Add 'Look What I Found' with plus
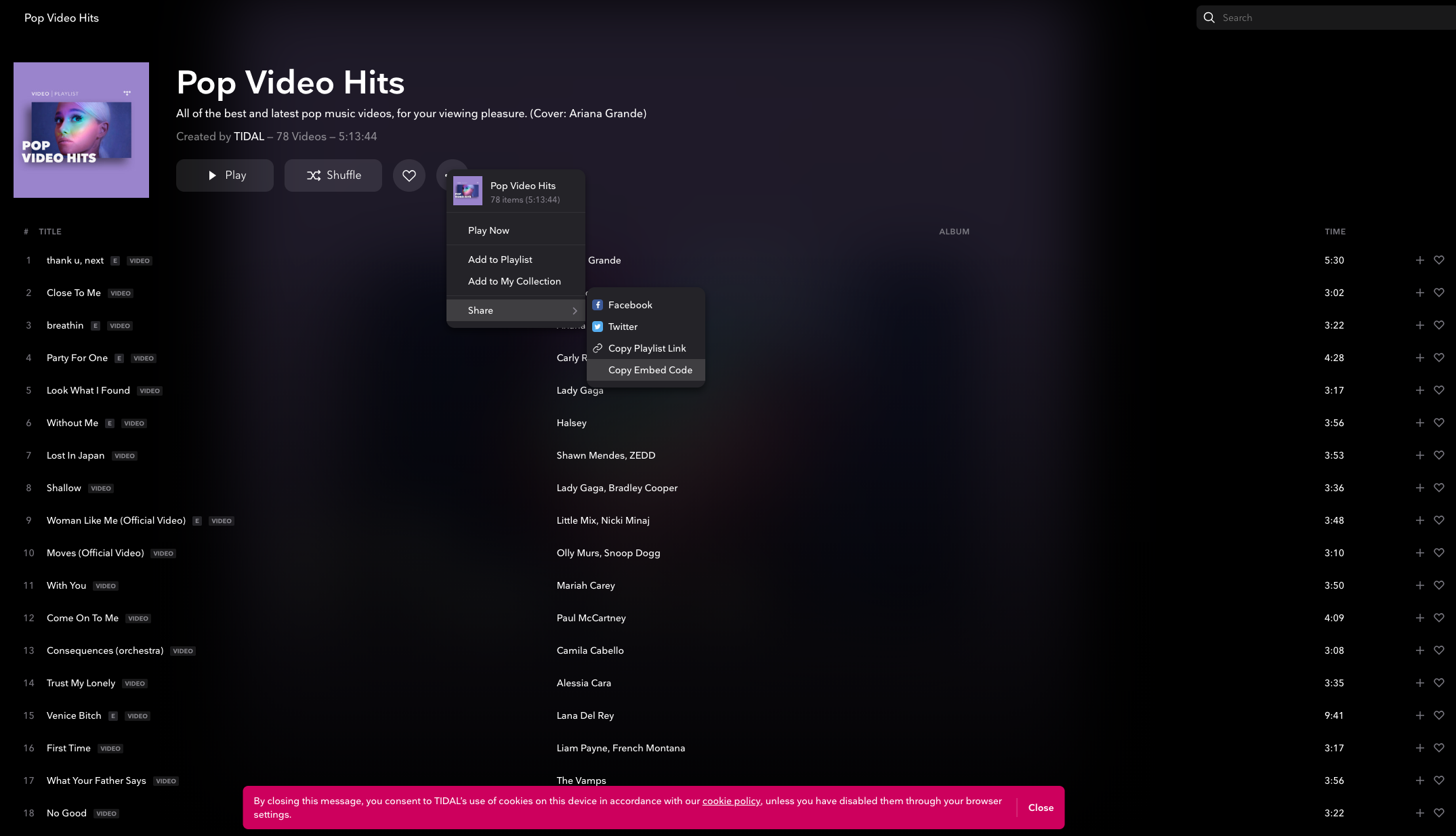The width and height of the screenshot is (1456, 836). click(x=1419, y=390)
